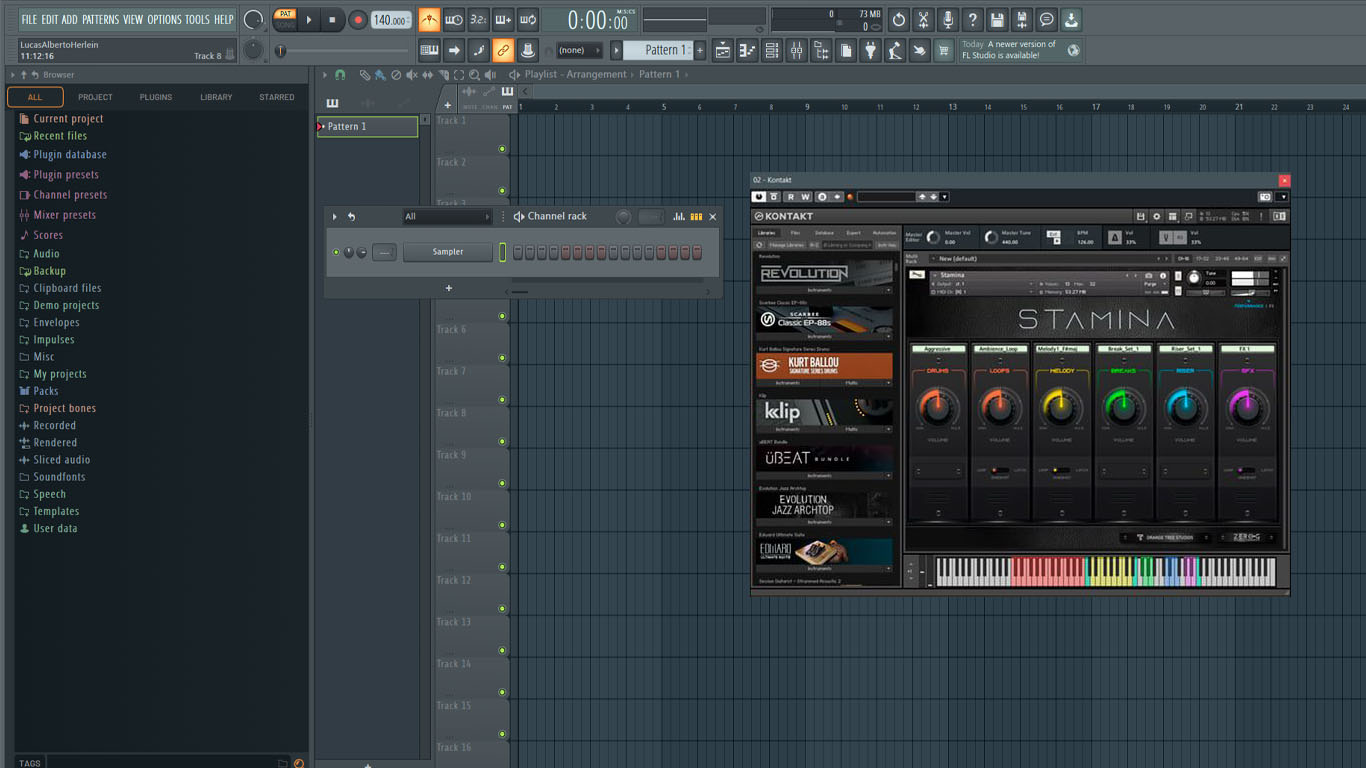Click the graph editor icon in Channel rack

coord(679,216)
